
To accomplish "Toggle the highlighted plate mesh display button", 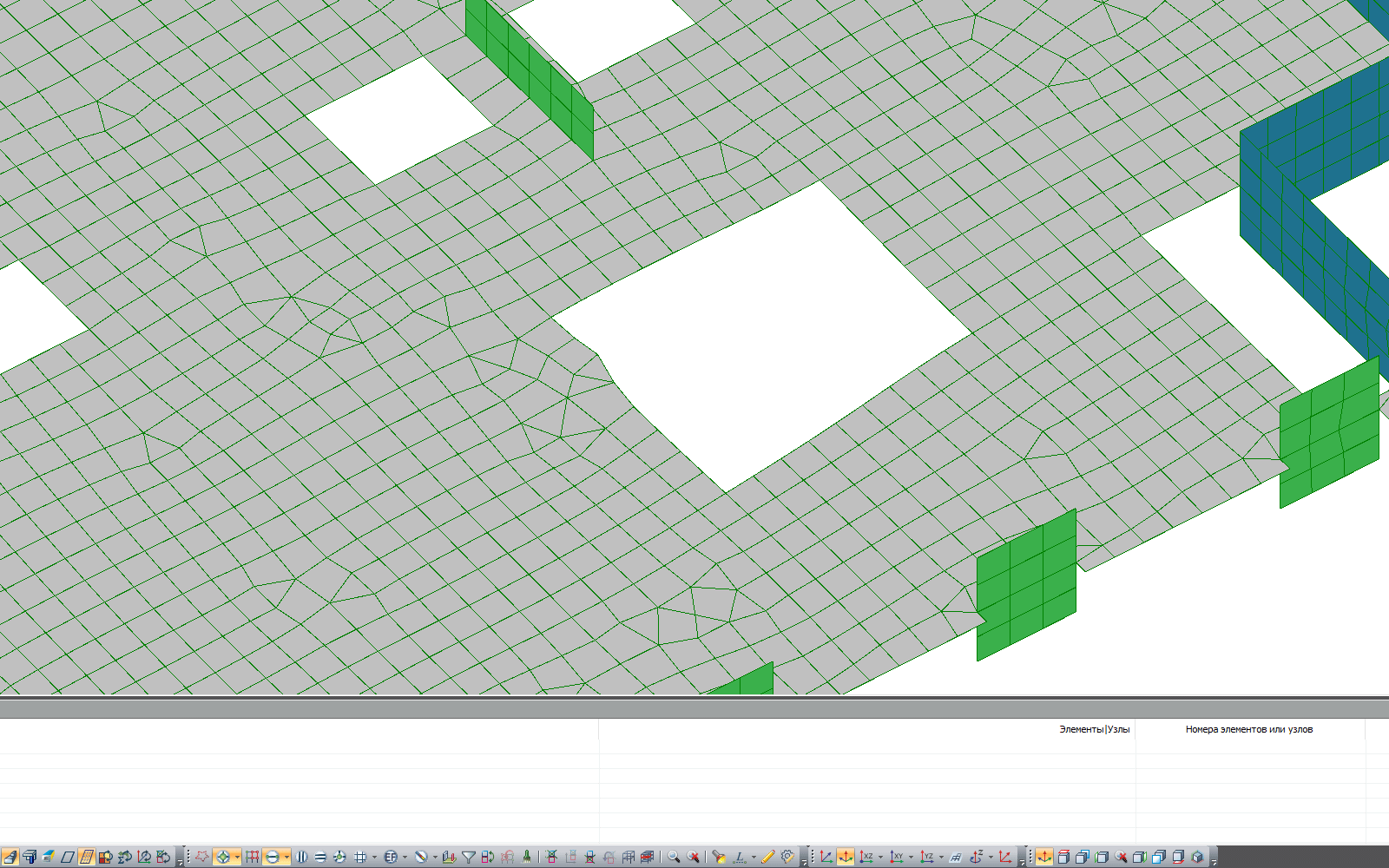I will (x=87, y=857).
